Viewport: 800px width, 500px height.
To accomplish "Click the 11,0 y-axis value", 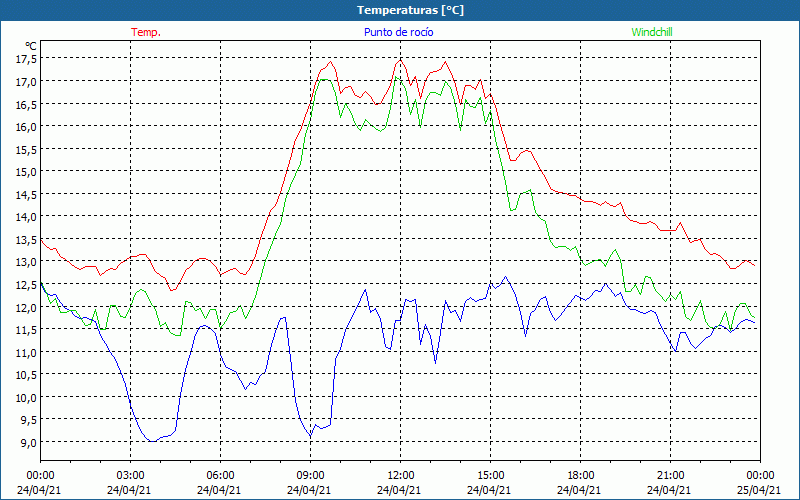I will [26, 352].
